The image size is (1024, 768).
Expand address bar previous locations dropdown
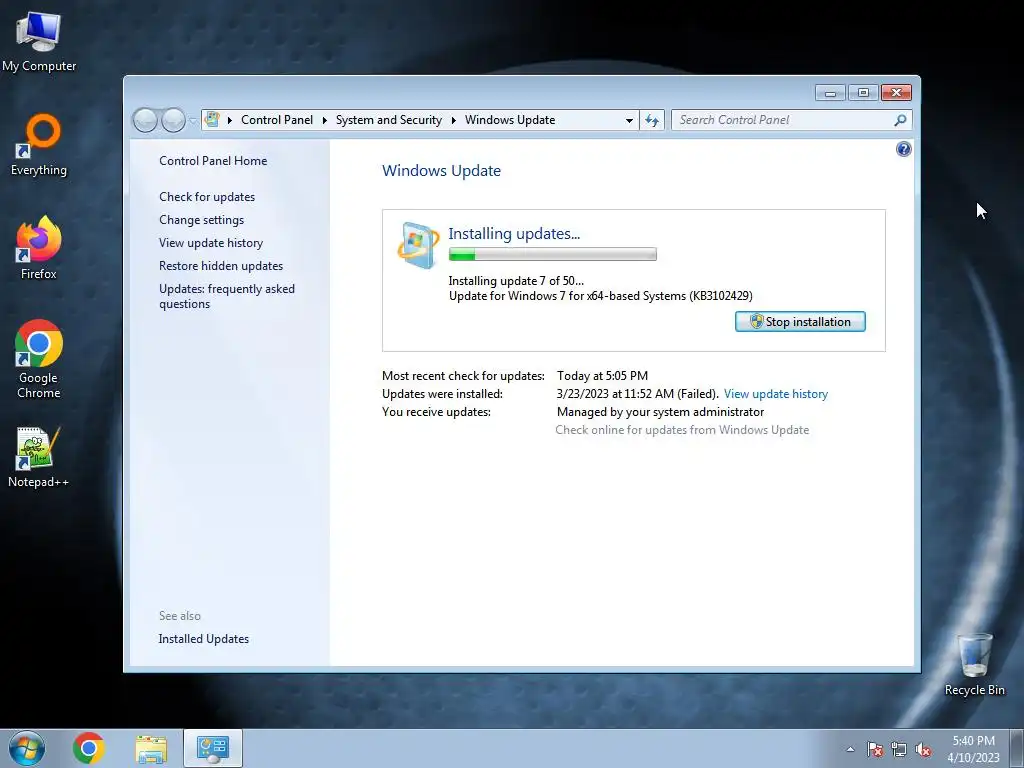pyautogui.click(x=629, y=120)
